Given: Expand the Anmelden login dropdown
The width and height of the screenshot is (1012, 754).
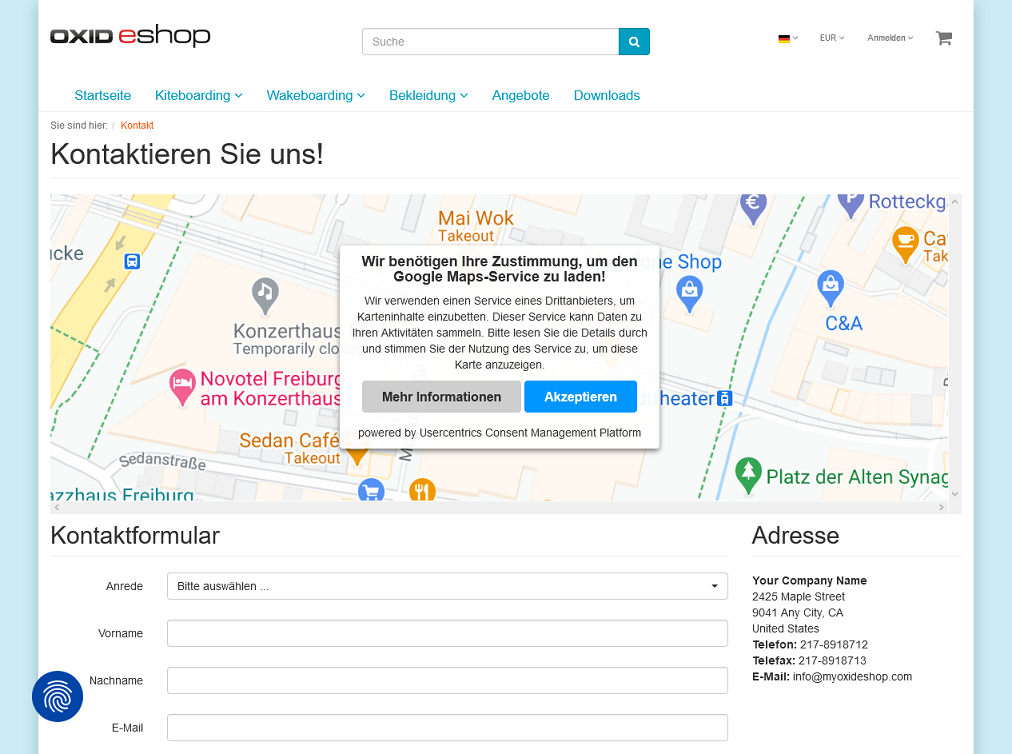Looking at the screenshot, I should tap(889, 38).
